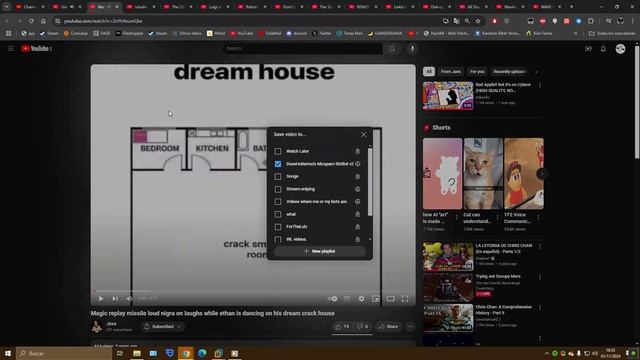
Task: Check the Songs playlist box
Action: 278,176
